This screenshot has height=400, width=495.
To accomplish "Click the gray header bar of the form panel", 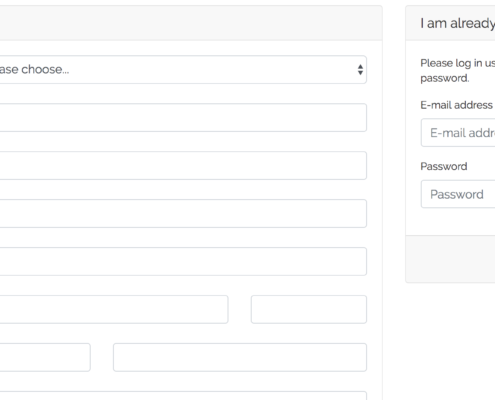I will (191, 23).
